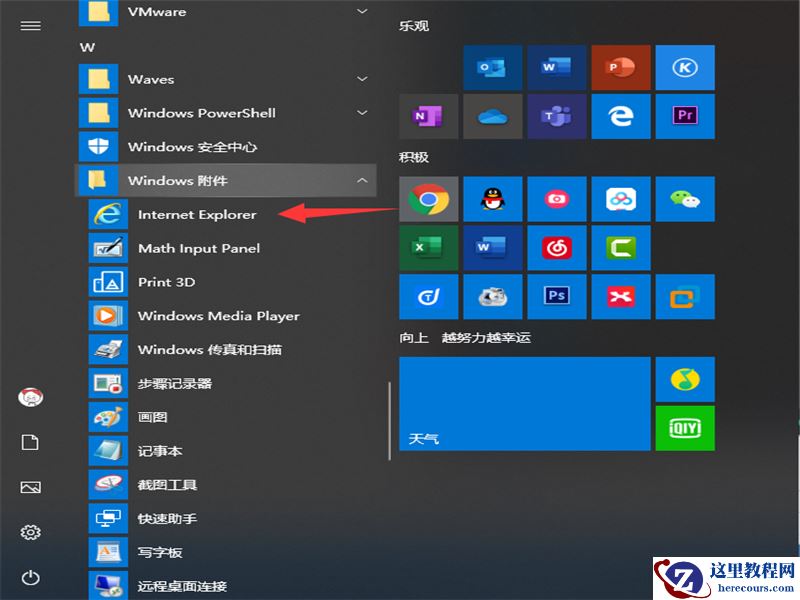
Task: Launch the Premiere Pro tile
Action: [x=685, y=116]
